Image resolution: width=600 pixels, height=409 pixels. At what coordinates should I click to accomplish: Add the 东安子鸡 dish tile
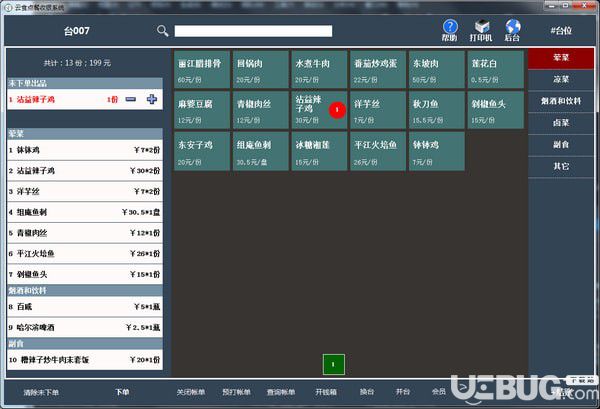point(202,151)
